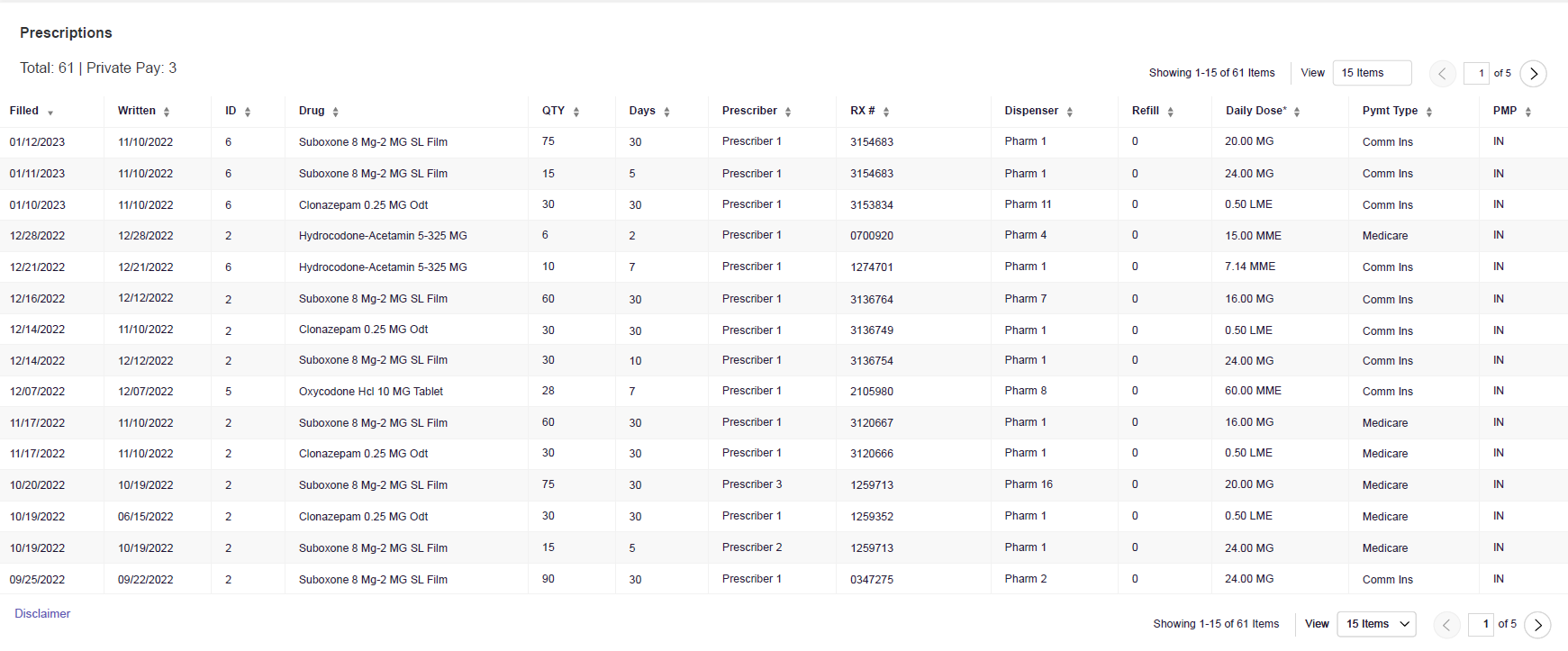1568x651 pixels.
Task: Click the top page number input field
Action: pyautogui.click(x=1477, y=74)
